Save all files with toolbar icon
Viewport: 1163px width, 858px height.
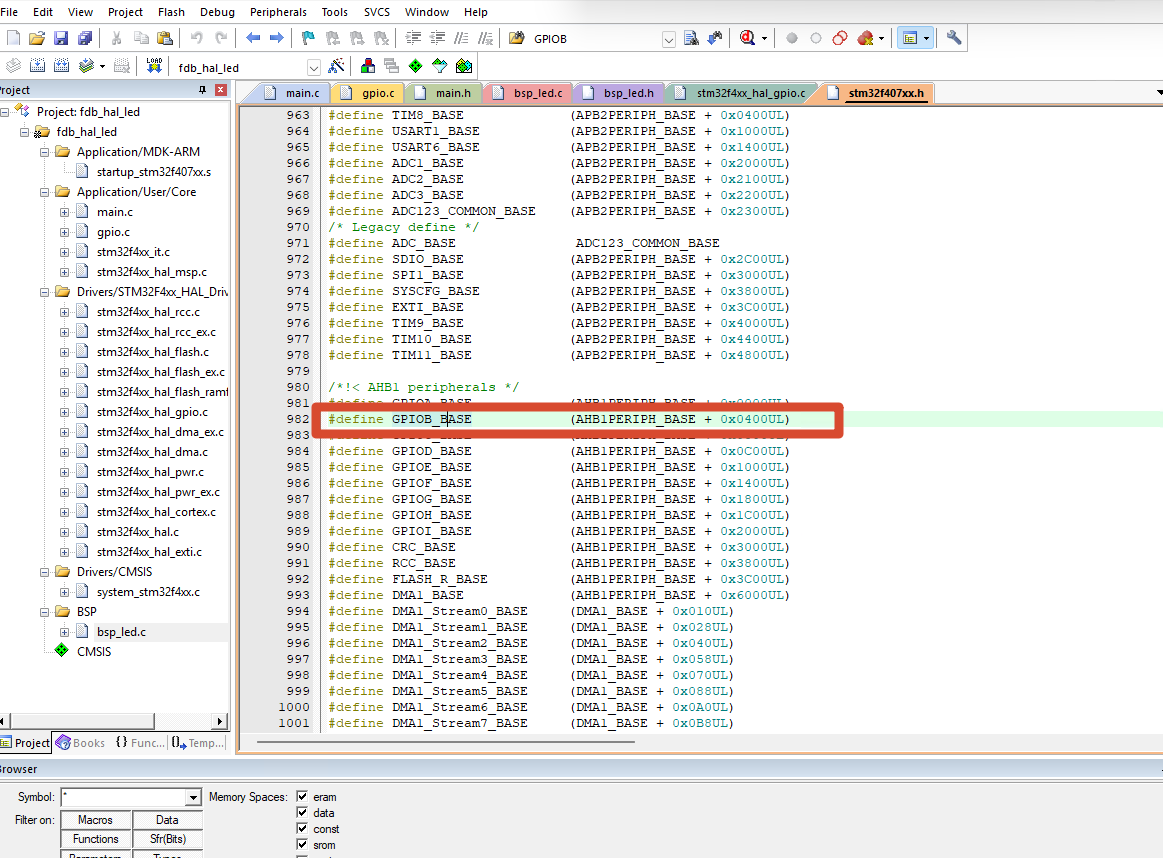(x=85, y=38)
